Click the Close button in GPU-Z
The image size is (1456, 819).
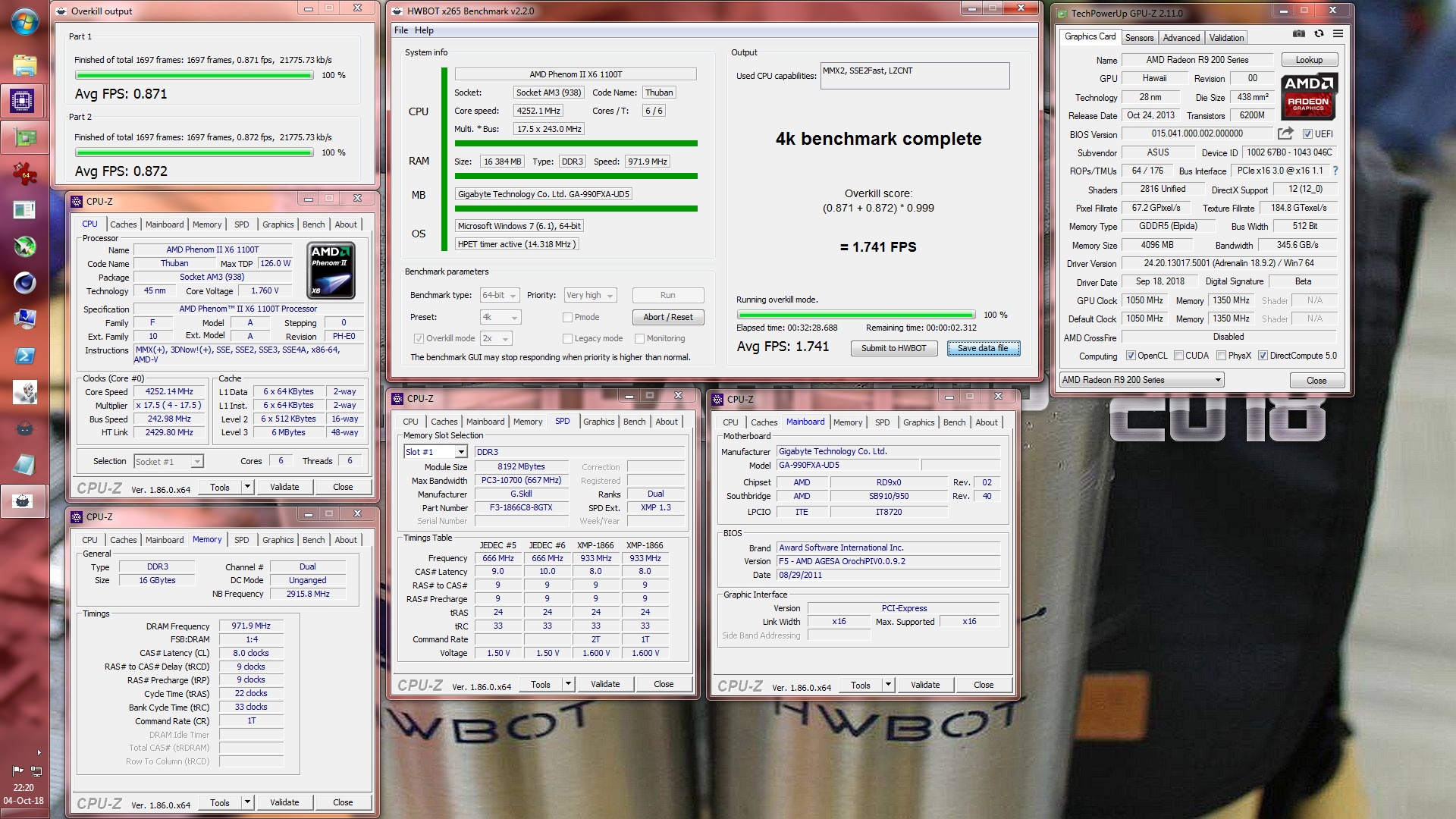click(x=1316, y=381)
